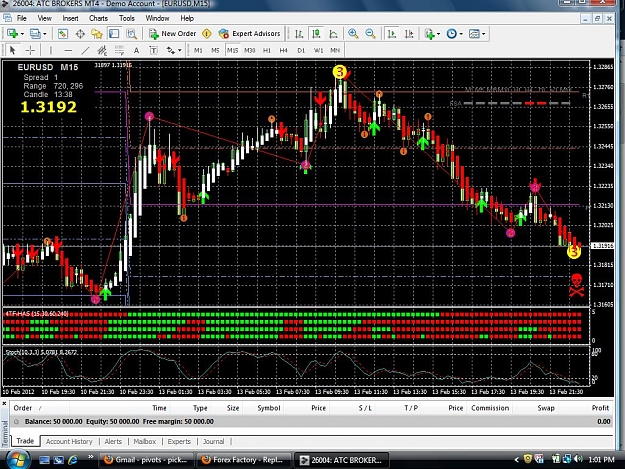This screenshot has height=469, width=625.
Task: Select the equidistant channel tool
Action: tap(102, 51)
